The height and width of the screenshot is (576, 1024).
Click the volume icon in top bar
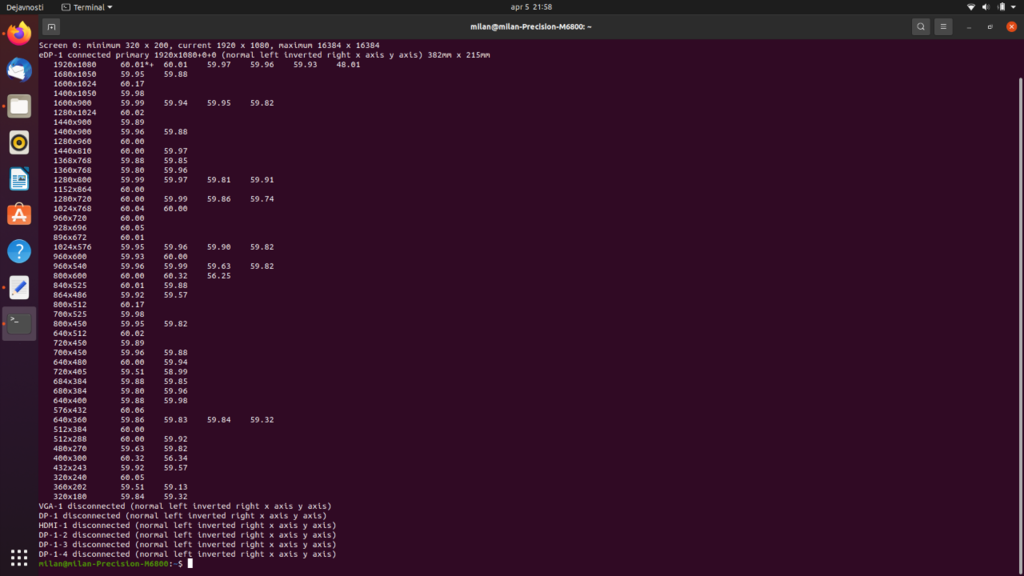pyautogui.click(x=985, y=7)
